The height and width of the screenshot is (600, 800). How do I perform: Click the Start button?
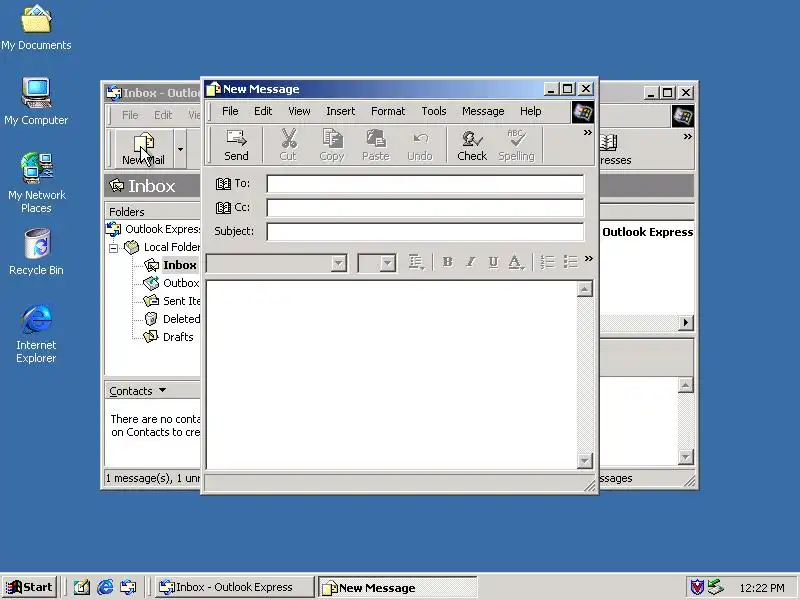(30, 587)
